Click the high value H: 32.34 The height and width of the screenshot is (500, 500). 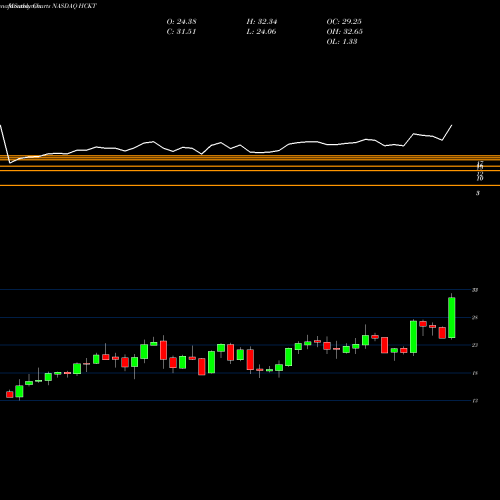(x=262, y=22)
